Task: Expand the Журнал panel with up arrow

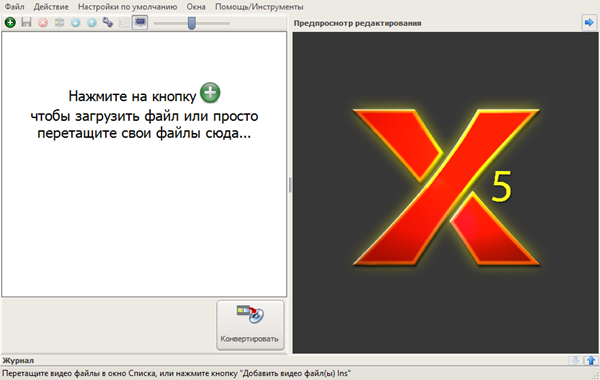Action: tap(591, 360)
